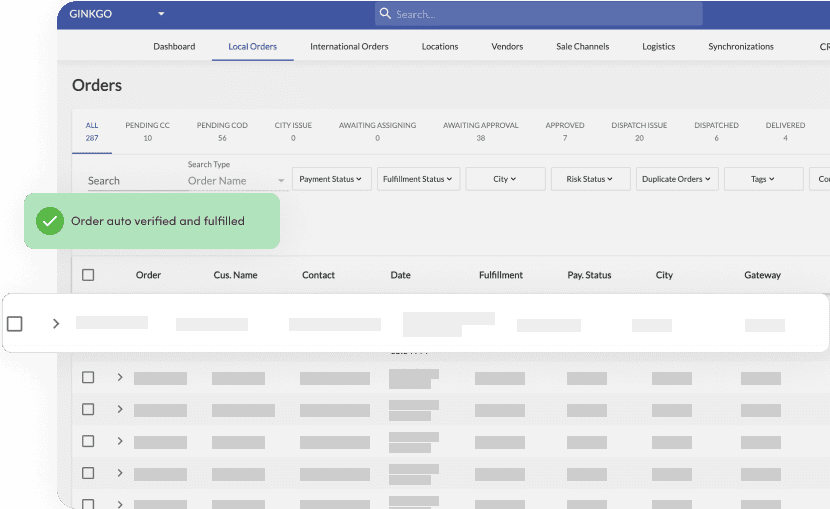Screen dimensions: 830x509
Task: Select the Pending COD status tab
Action: tap(222, 131)
